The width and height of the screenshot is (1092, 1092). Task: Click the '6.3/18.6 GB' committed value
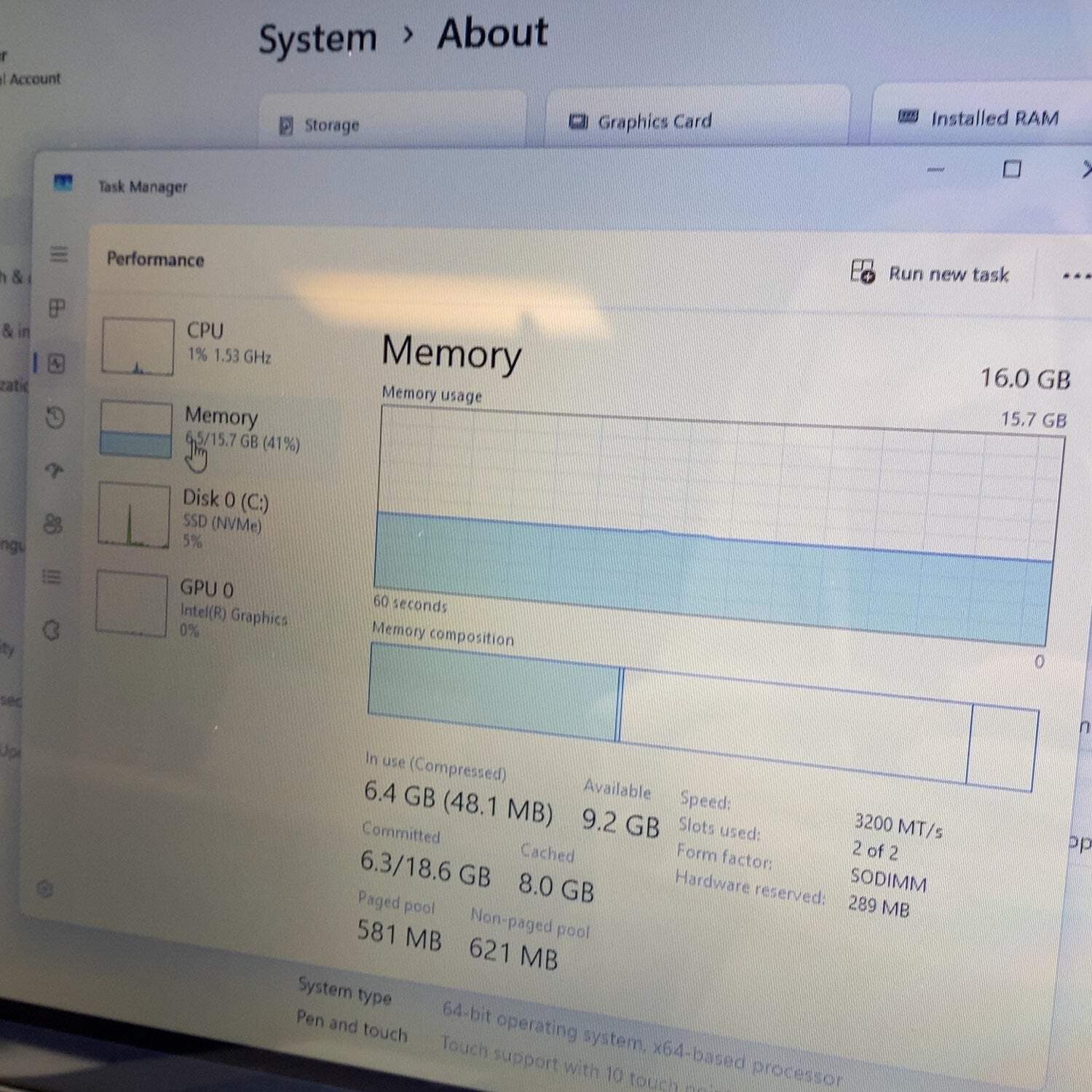tap(426, 869)
